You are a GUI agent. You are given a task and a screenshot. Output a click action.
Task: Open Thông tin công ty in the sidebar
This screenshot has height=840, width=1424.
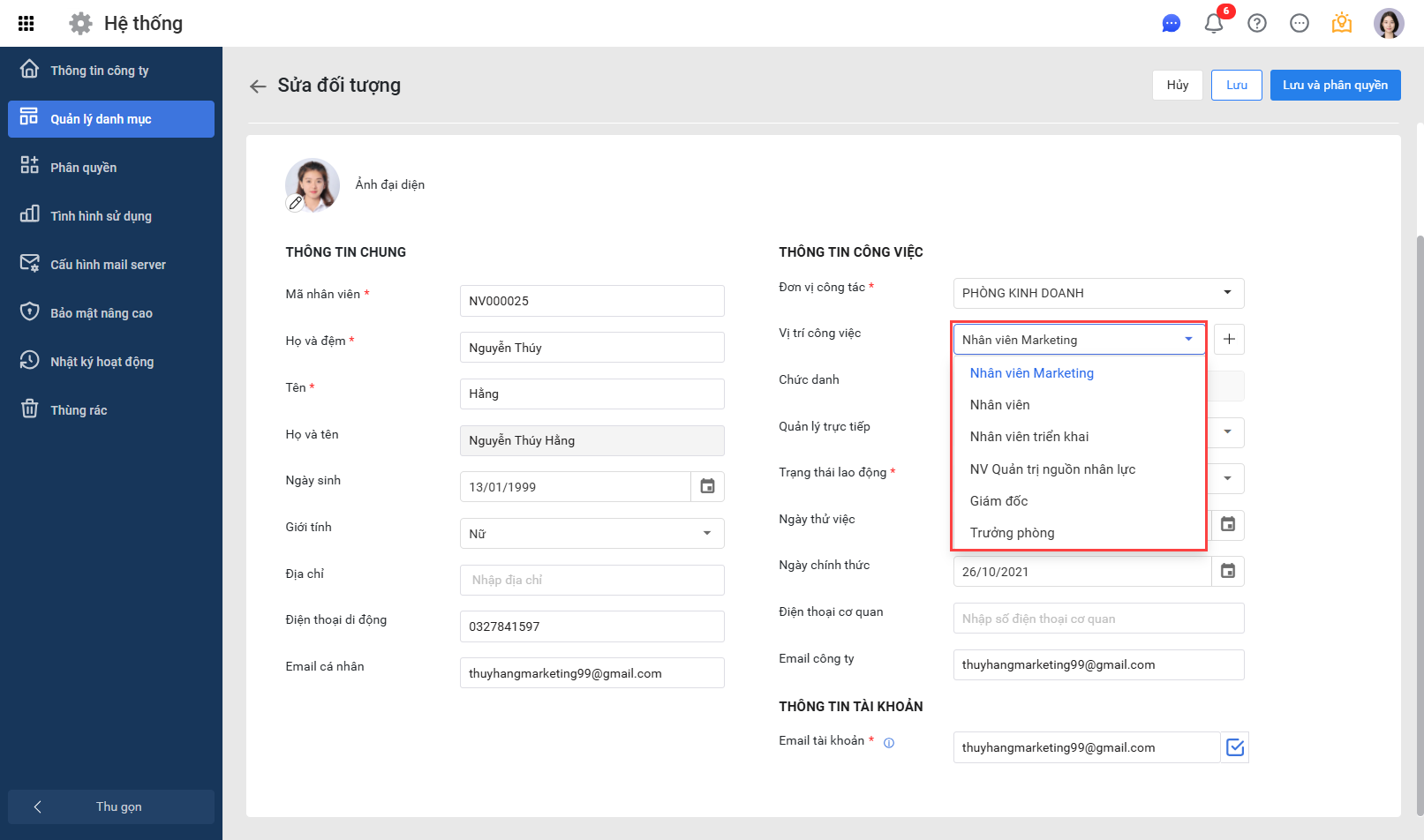click(x=111, y=71)
